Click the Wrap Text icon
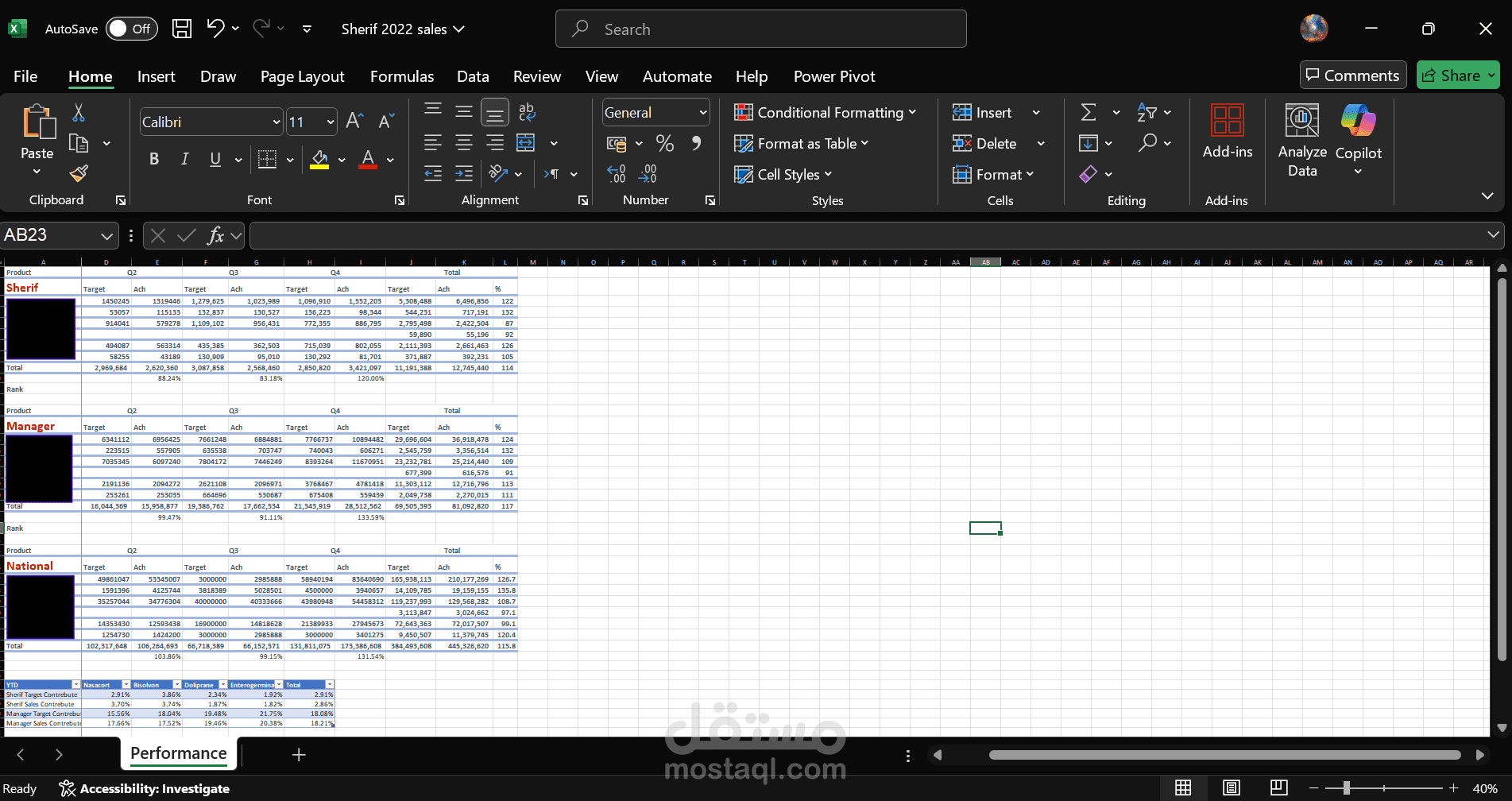 (x=526, y=112)
